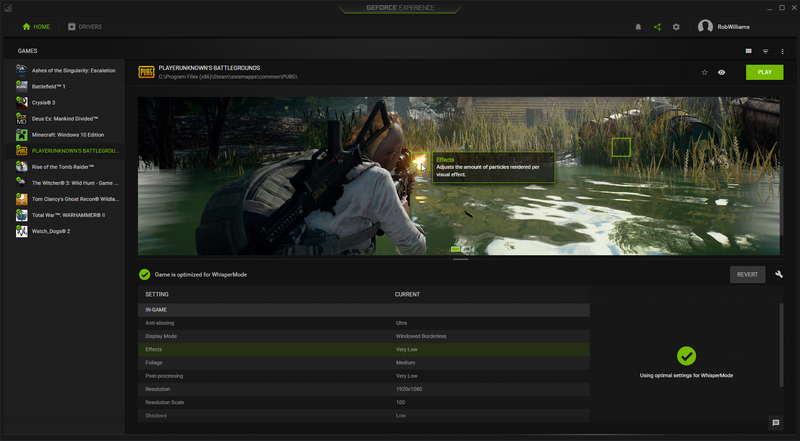Go to the HOME tab
The image size is (800, 441).
point(36,27)
